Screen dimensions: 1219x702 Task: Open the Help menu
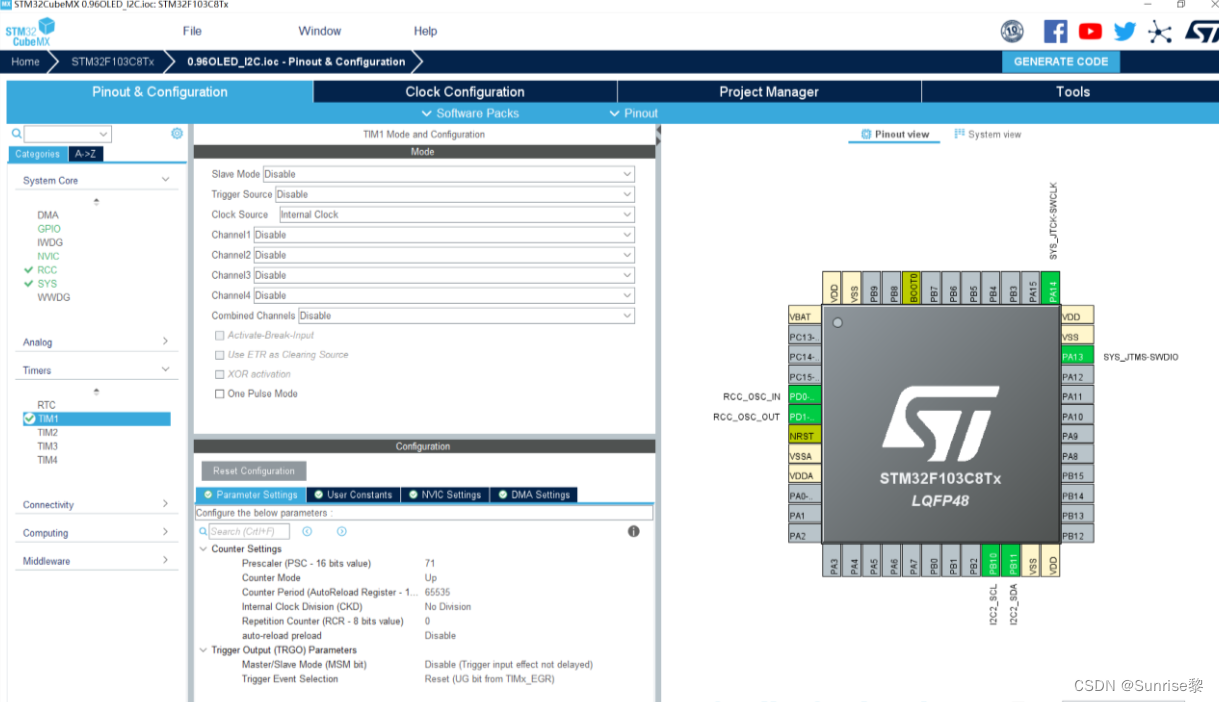425,31
